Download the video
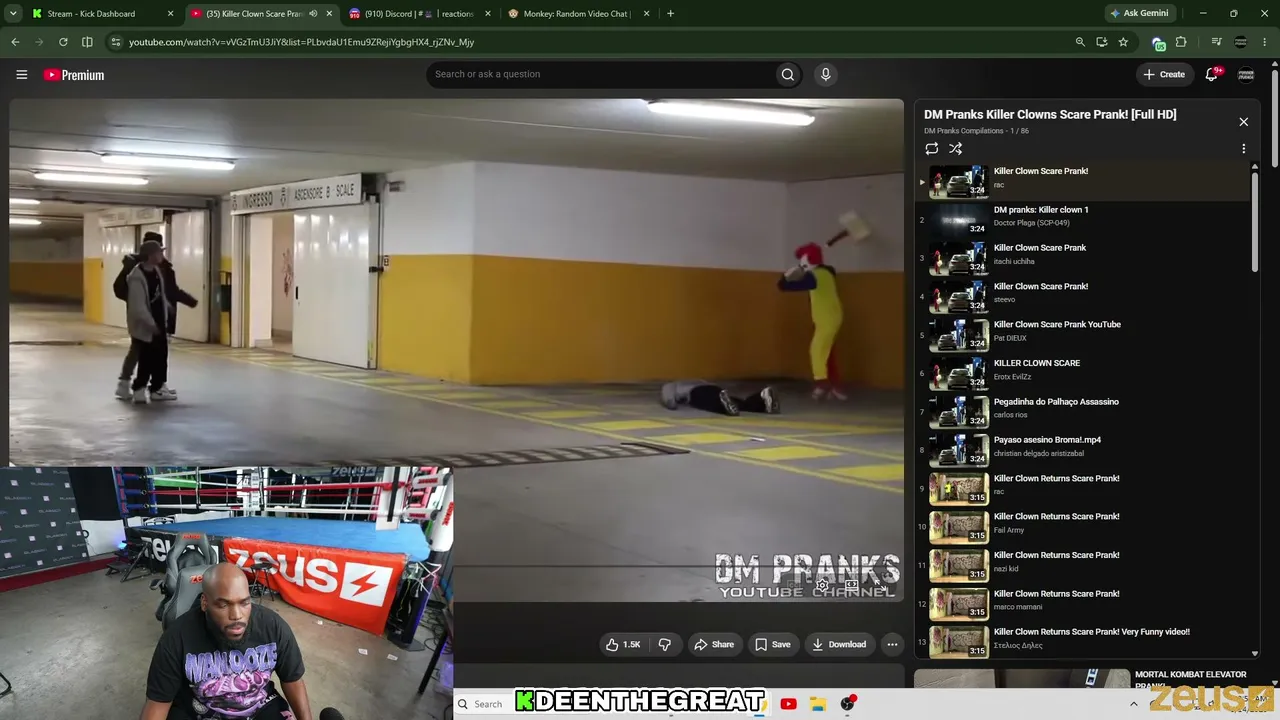This screenshot has height=720, width=1280. 839,645
